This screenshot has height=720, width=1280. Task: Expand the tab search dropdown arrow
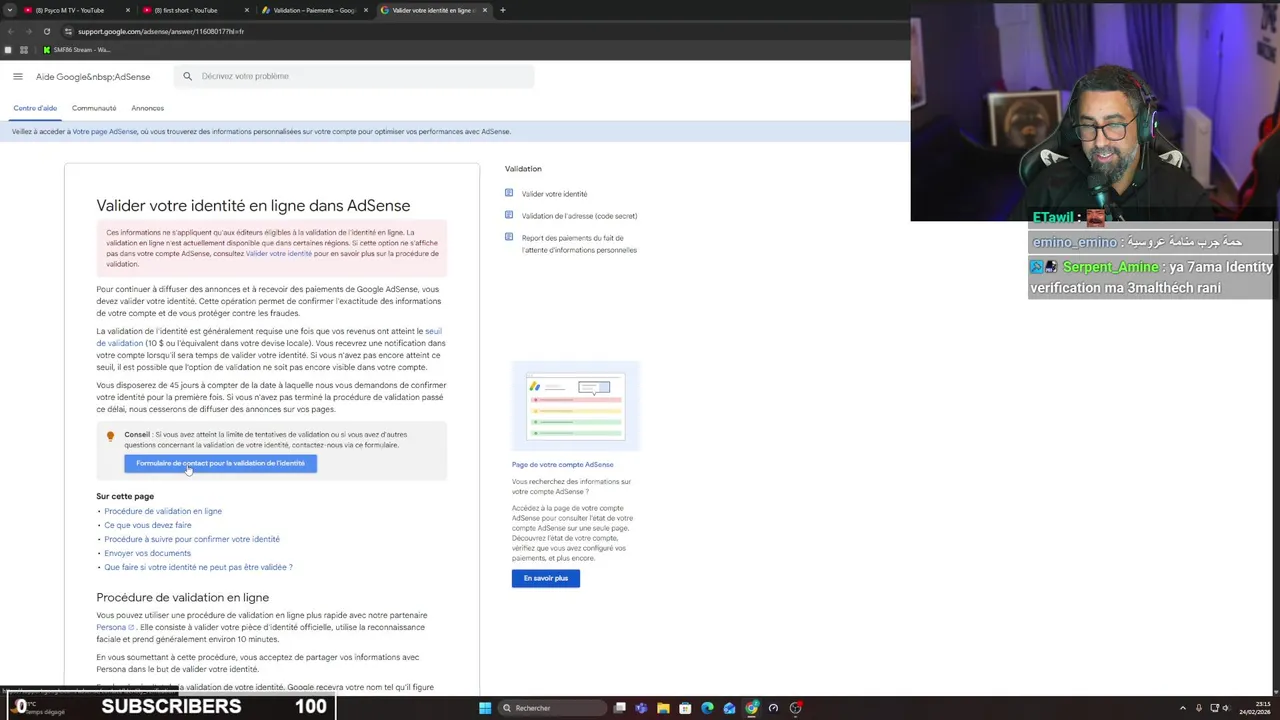[x=8, y=10]
